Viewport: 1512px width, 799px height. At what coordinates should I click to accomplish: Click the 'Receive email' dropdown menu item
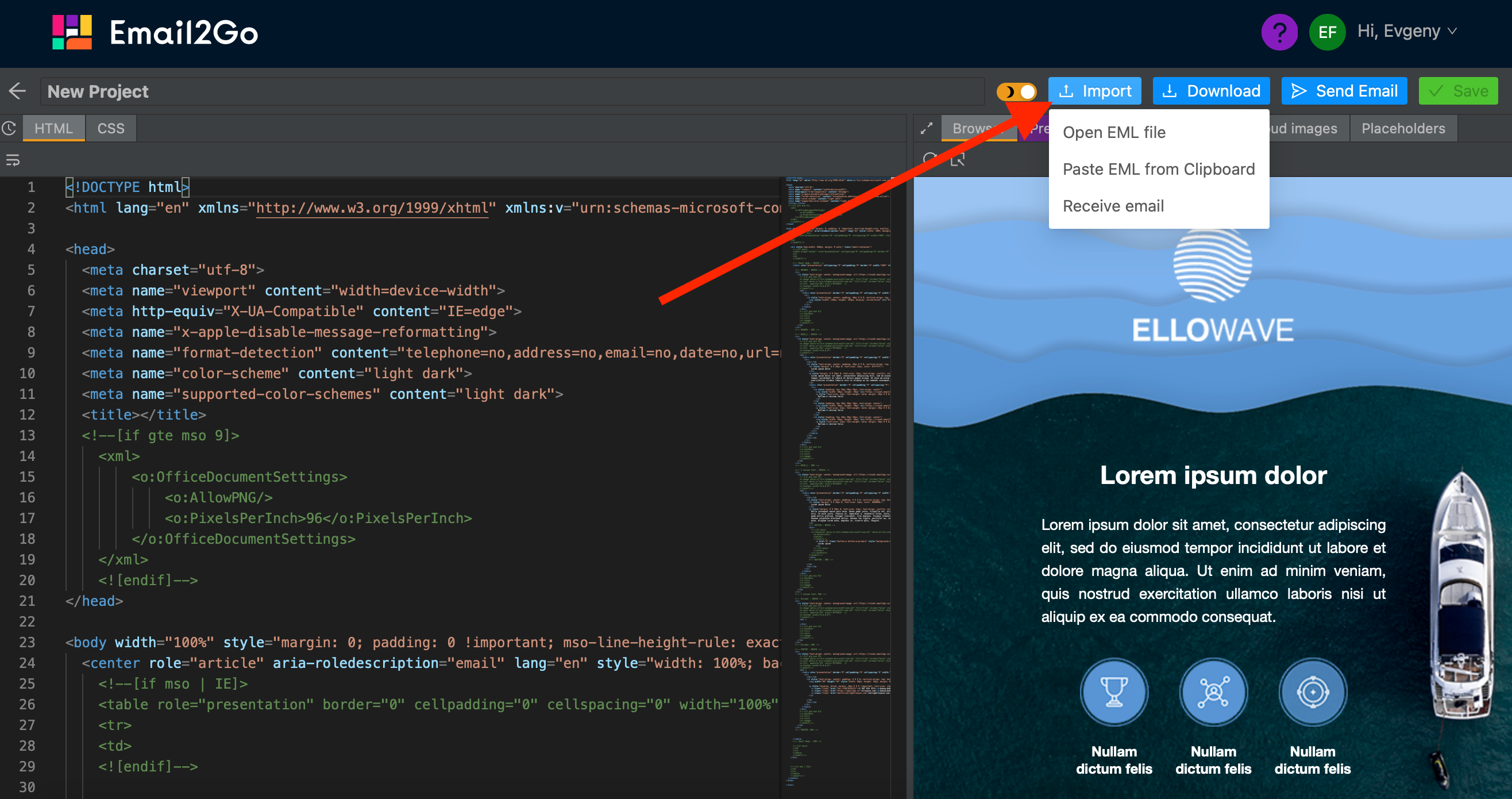[1113, 205]
